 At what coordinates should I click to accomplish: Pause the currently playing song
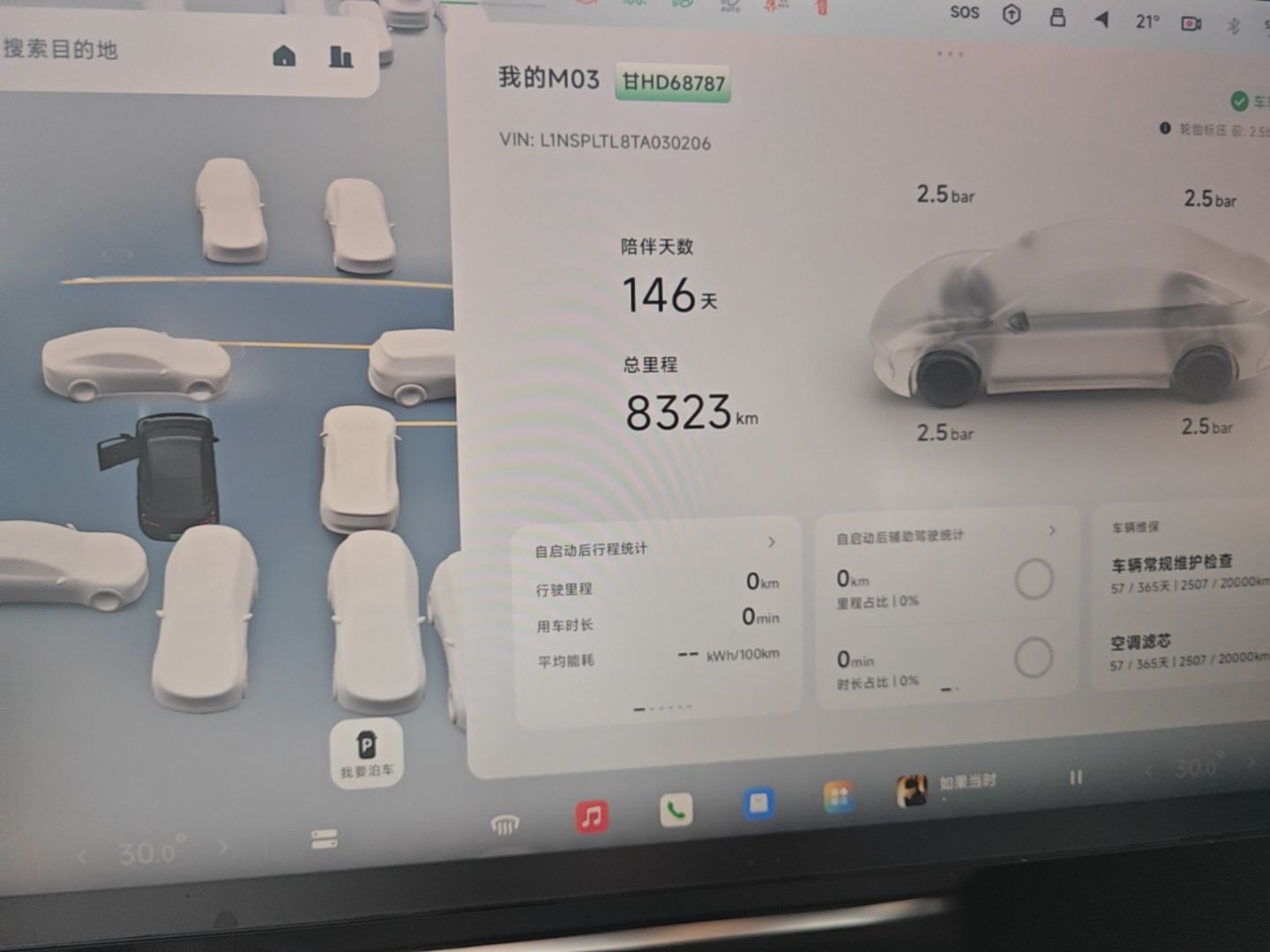coord(1076,777)
